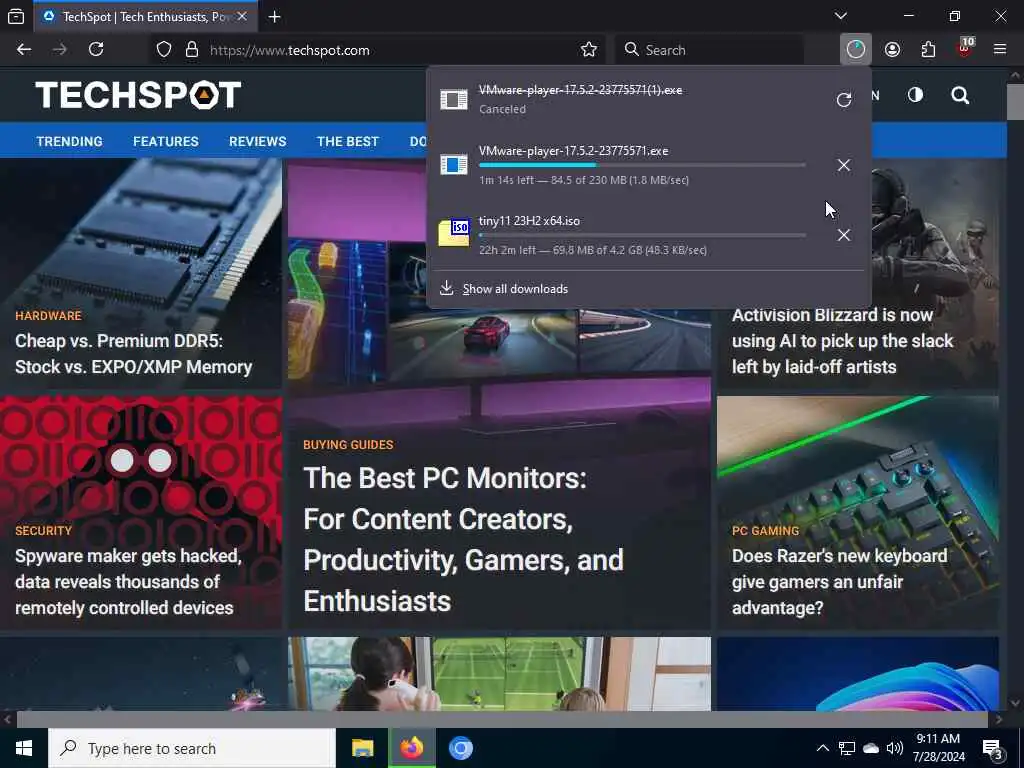Screen dimensions: 1024x768
Task: Click the padlock site security icon
Action: click(191, 50)
